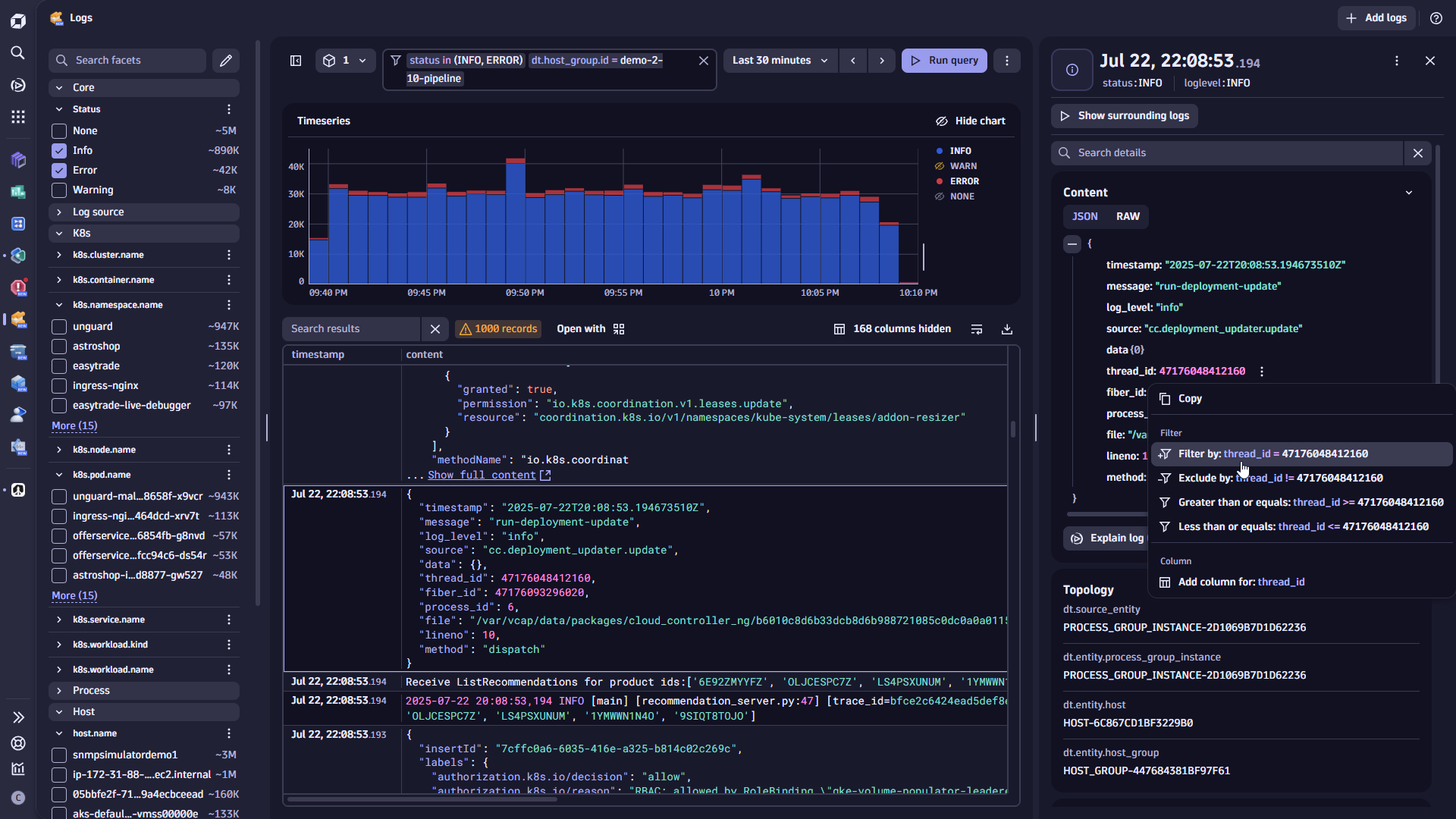The height and width of the screenshot is (819, 1456).
Task: Click Show surrounding logs
Action: (x=1125, y=115)
